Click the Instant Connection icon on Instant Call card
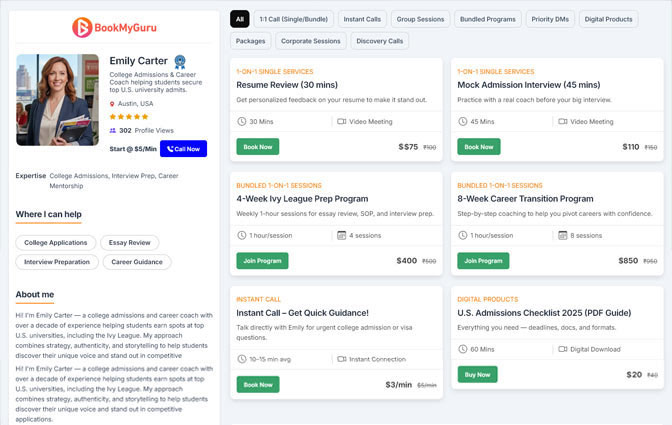 pyautogui.click(x=342, y=358)
